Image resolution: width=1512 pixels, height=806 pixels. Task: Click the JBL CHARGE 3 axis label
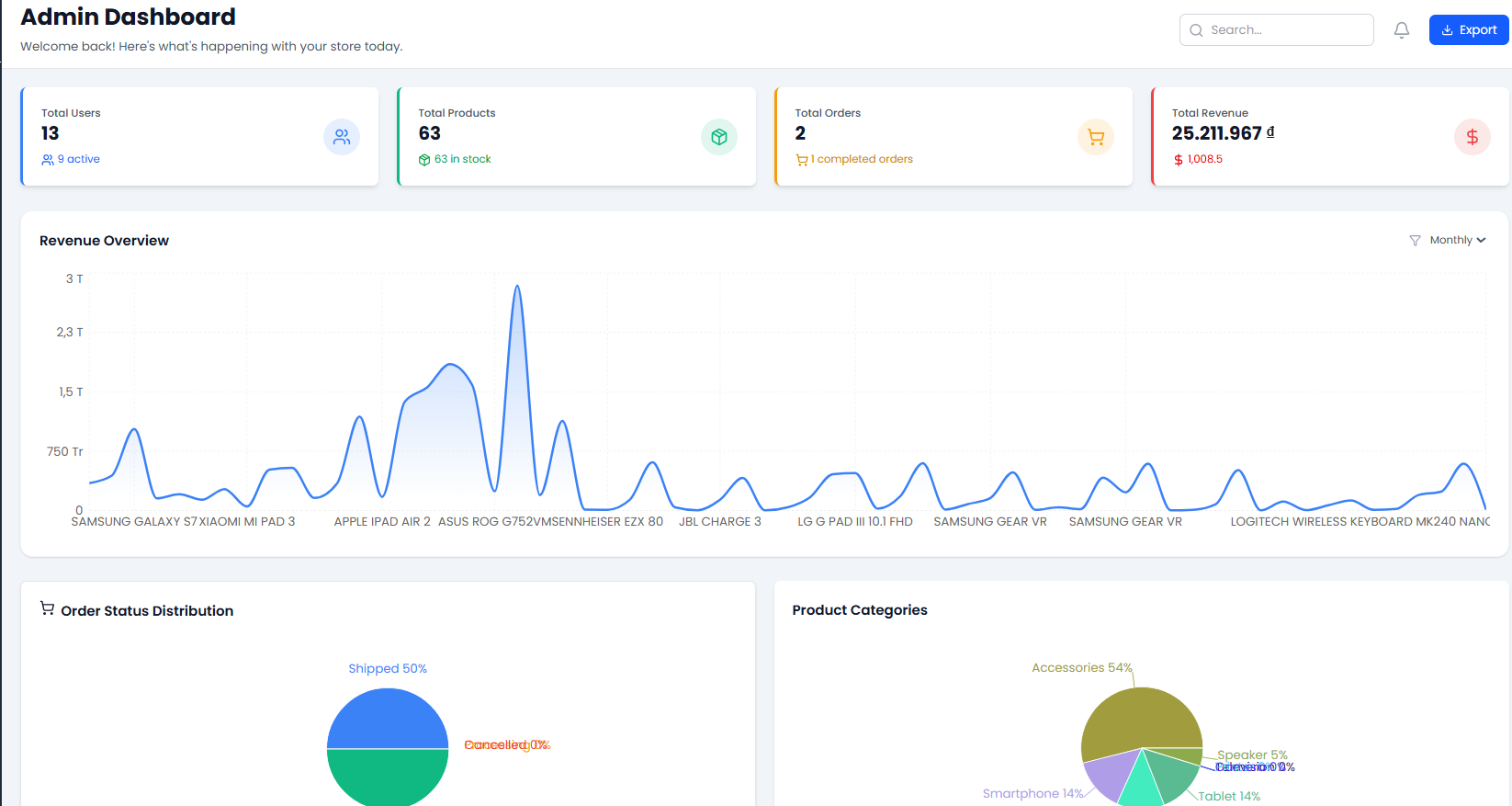pos(720,521)
